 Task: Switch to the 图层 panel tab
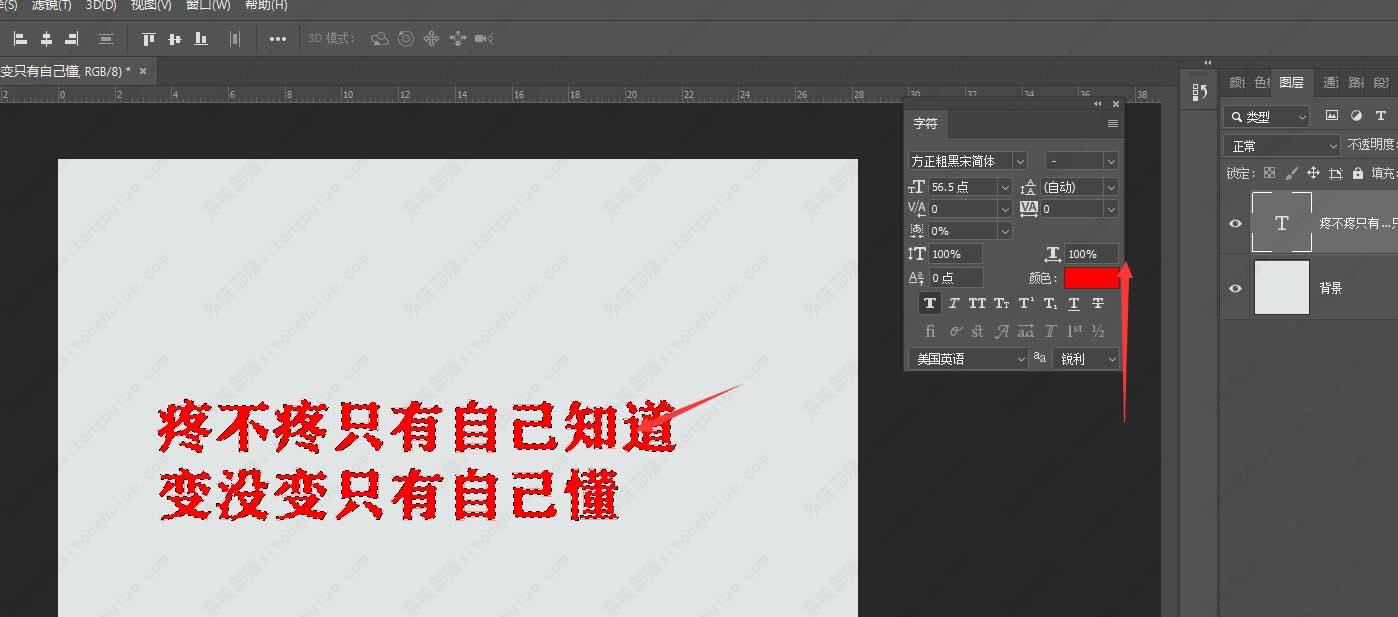tap(1291, 83)
